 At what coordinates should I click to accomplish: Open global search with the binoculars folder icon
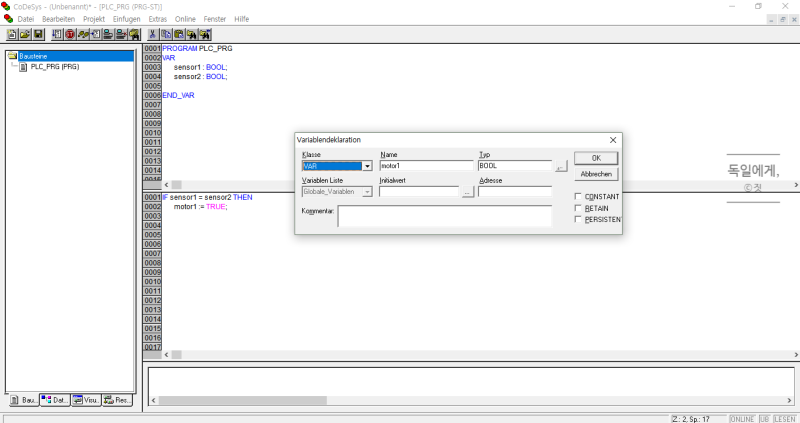point(134,34)
